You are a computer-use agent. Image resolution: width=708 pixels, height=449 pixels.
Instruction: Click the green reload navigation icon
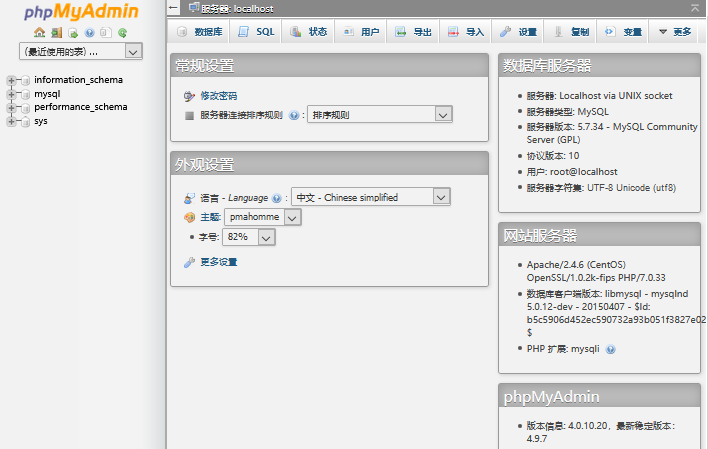click(122, 33)
